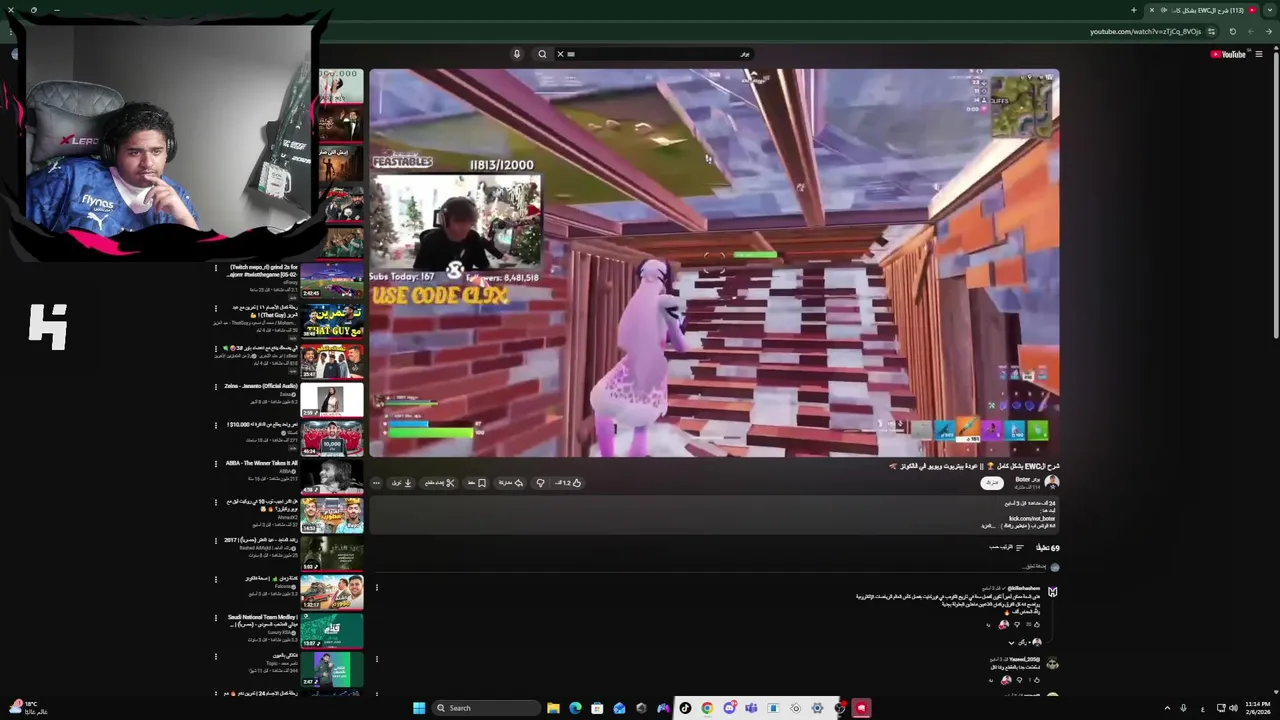The height and width of the screenshot is (720, 1280).
Task: Click the taskbar Search box
Action: pos(487,708)
